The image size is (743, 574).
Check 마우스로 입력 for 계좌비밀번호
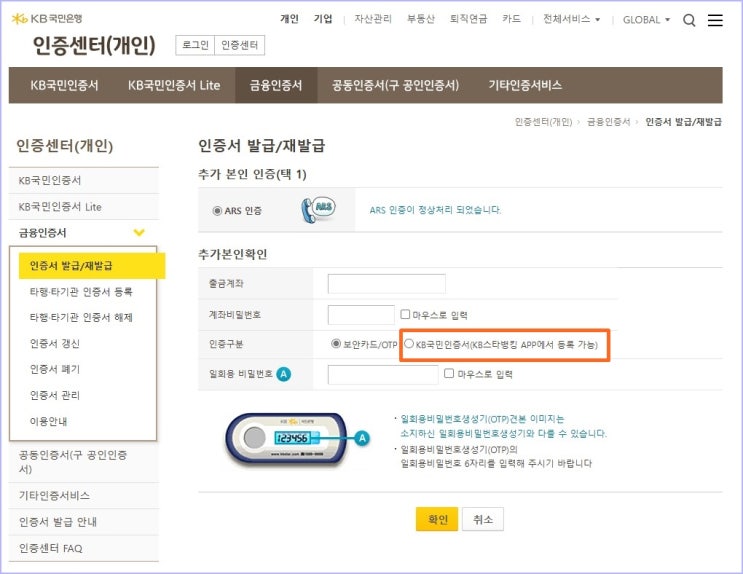pos(405,314)
